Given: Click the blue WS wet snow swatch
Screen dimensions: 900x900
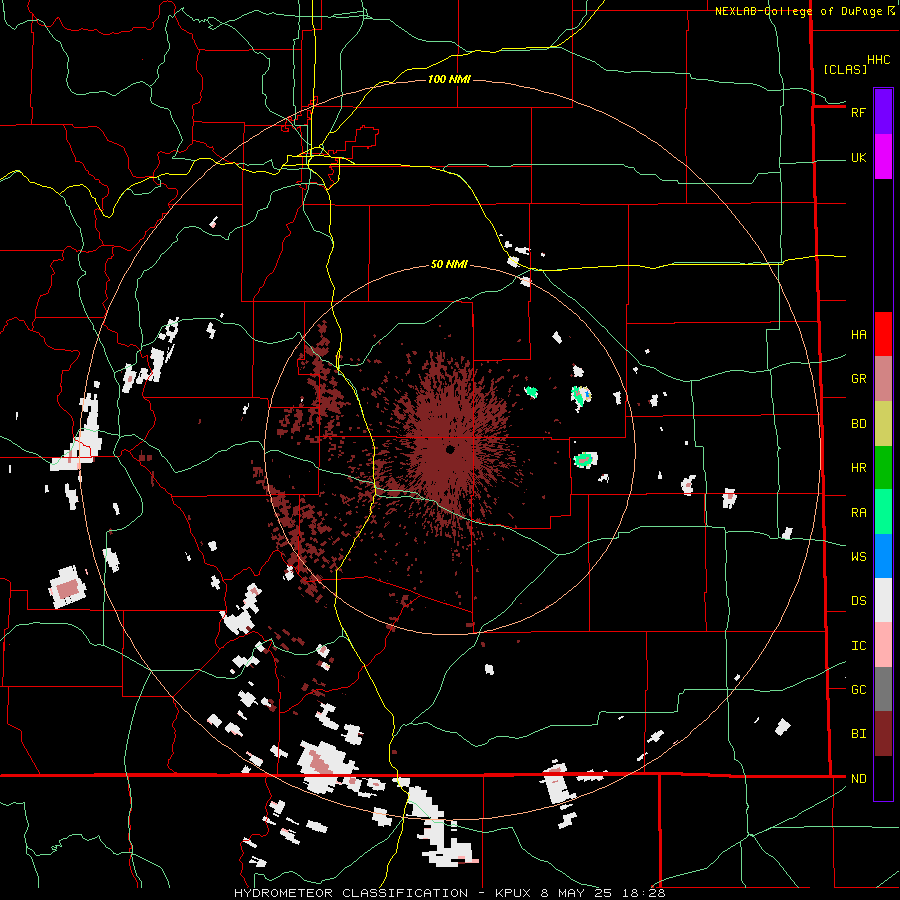Looking at the screenshot, I should pos(883,556).
